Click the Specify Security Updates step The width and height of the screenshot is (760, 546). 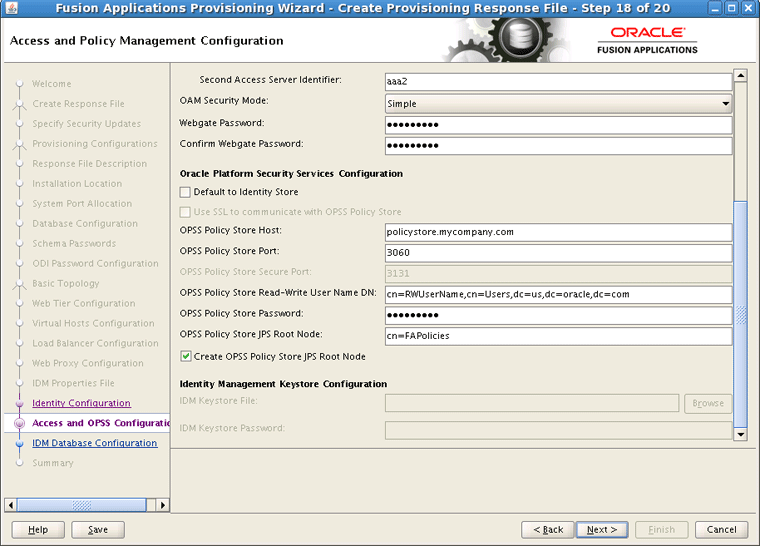point(86,124)
